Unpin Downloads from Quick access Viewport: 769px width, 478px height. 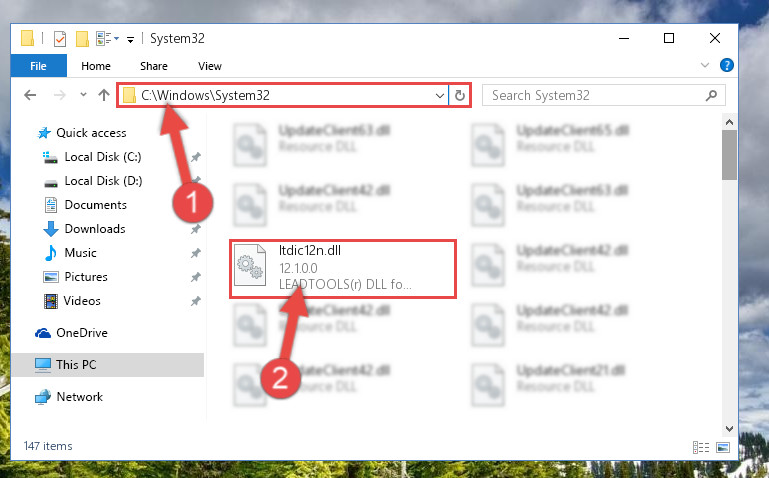click(195, 229)
